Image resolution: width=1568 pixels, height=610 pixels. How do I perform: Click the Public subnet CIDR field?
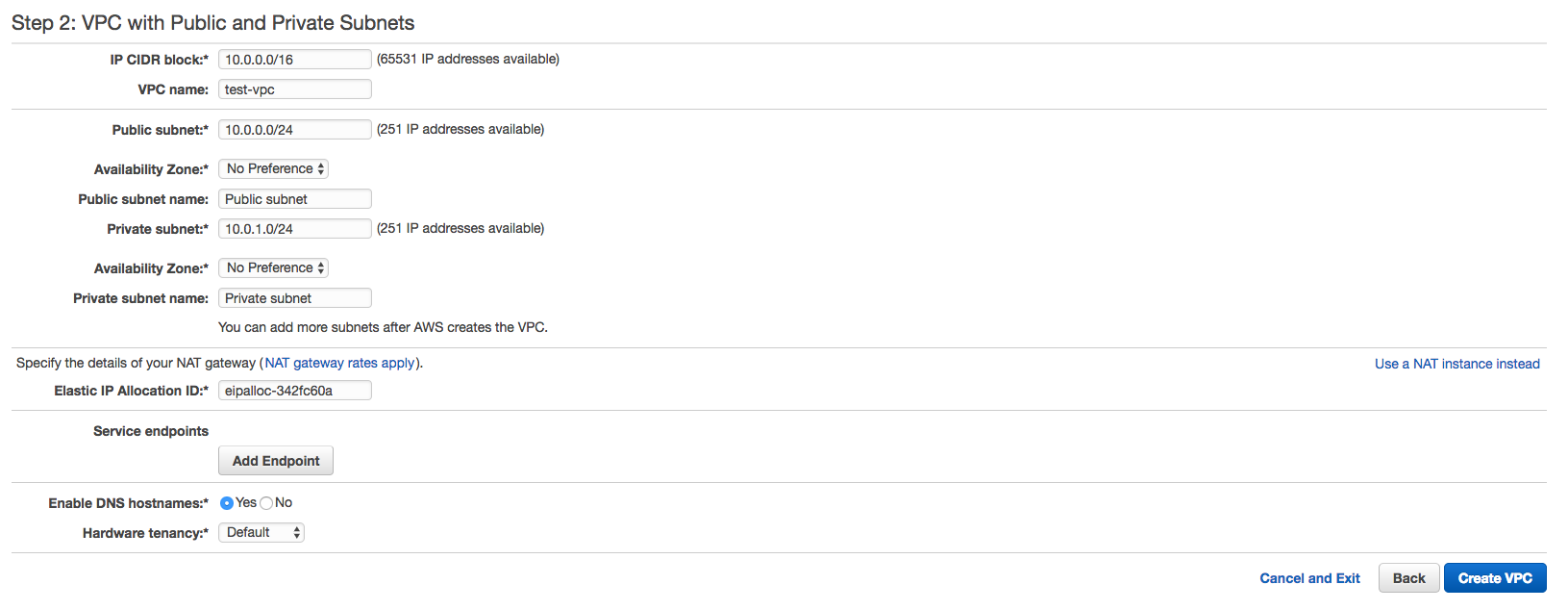click(295, 130)
